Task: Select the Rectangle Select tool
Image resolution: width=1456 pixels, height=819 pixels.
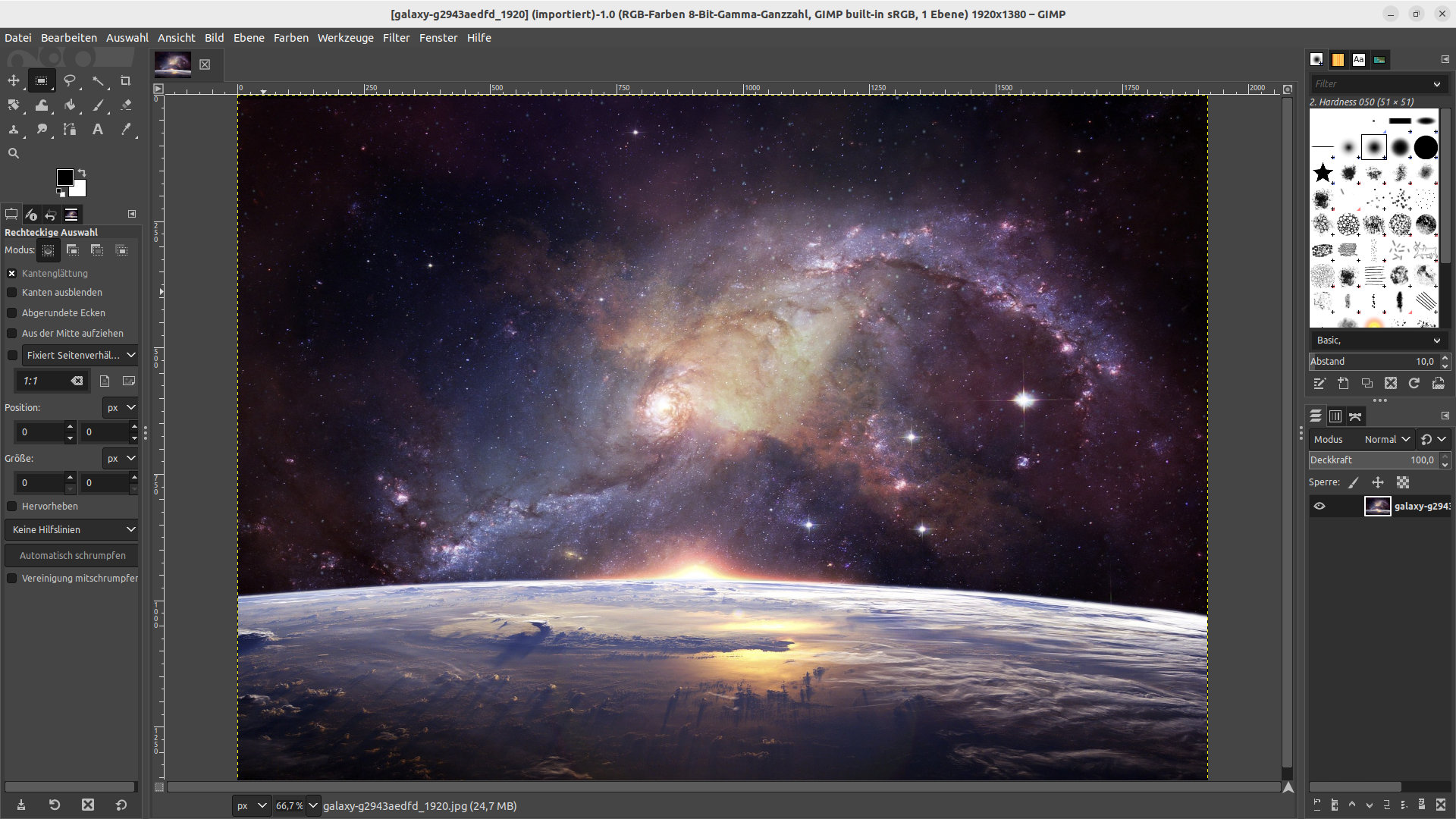Action: point(42,80)
